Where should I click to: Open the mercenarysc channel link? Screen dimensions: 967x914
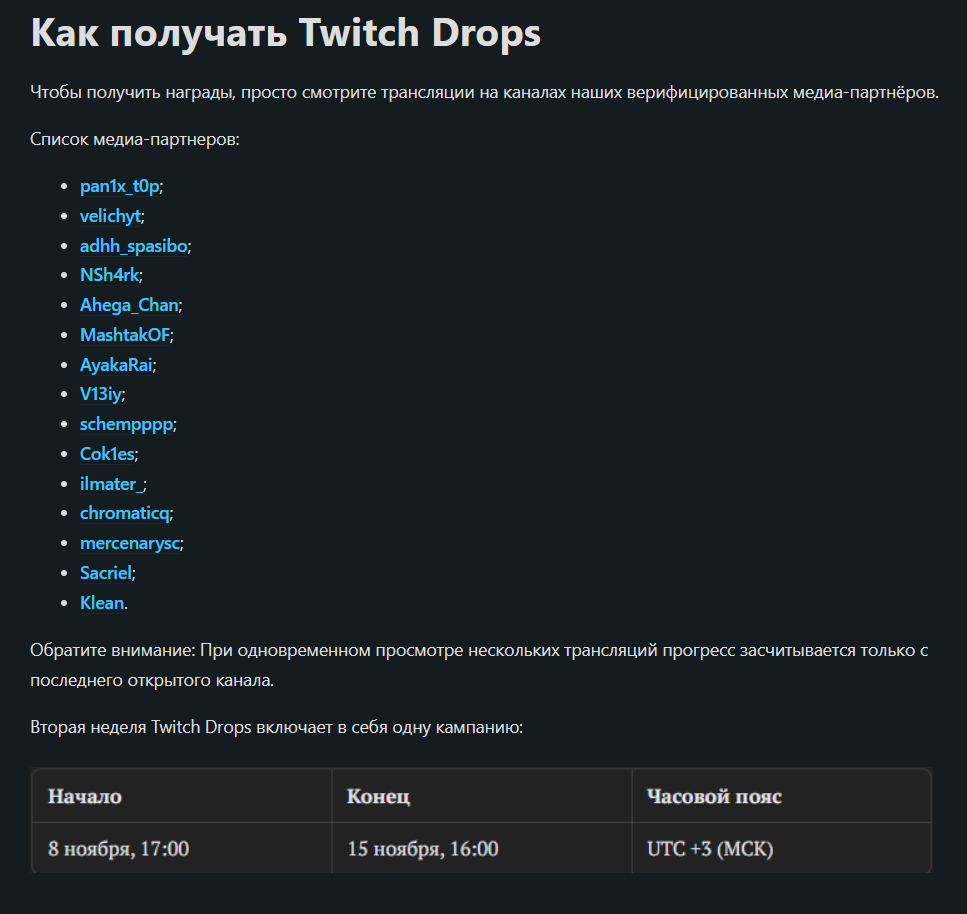pos(130,543)
